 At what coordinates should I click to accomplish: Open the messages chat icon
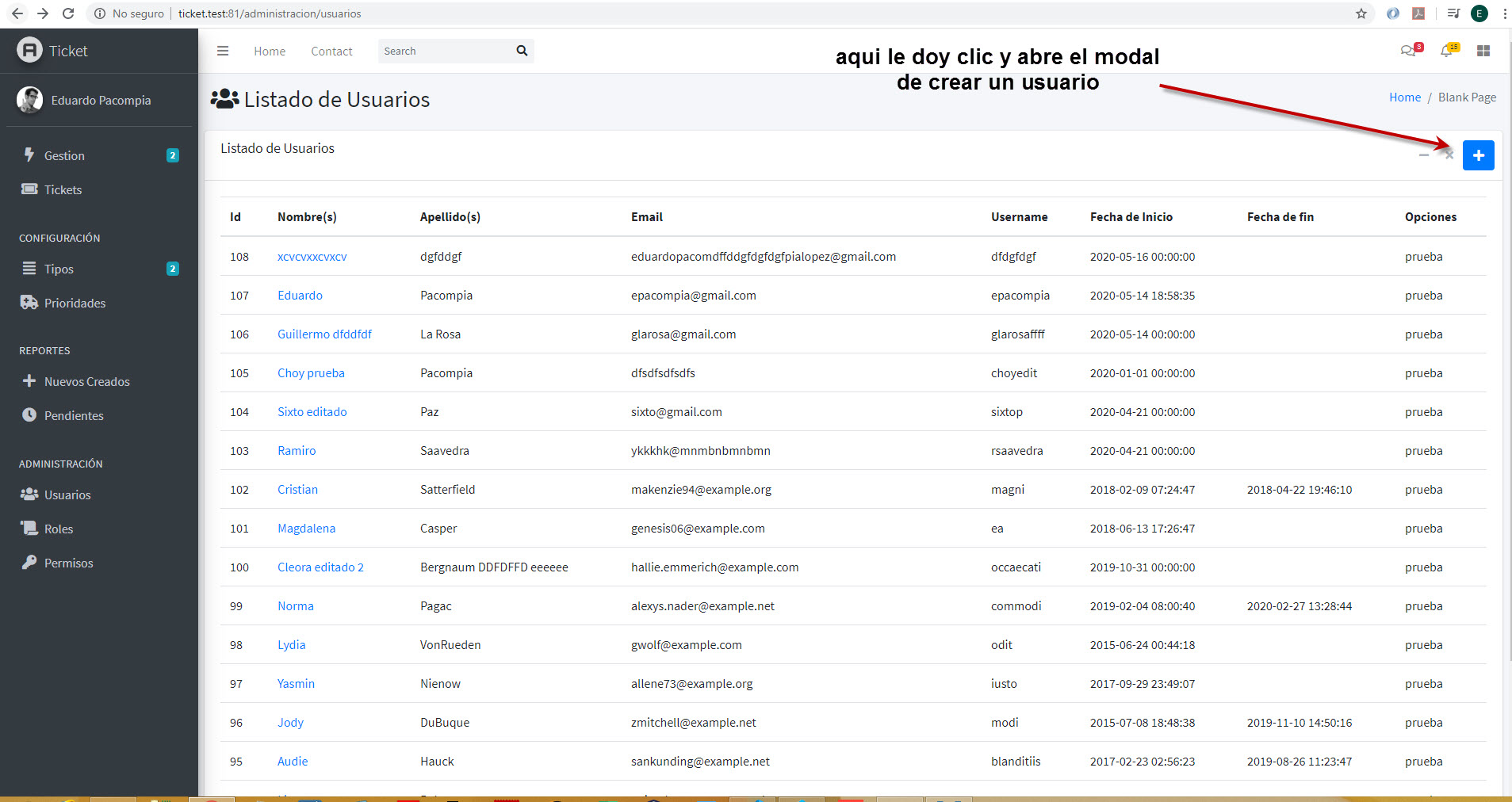(x=1409, y=51)
